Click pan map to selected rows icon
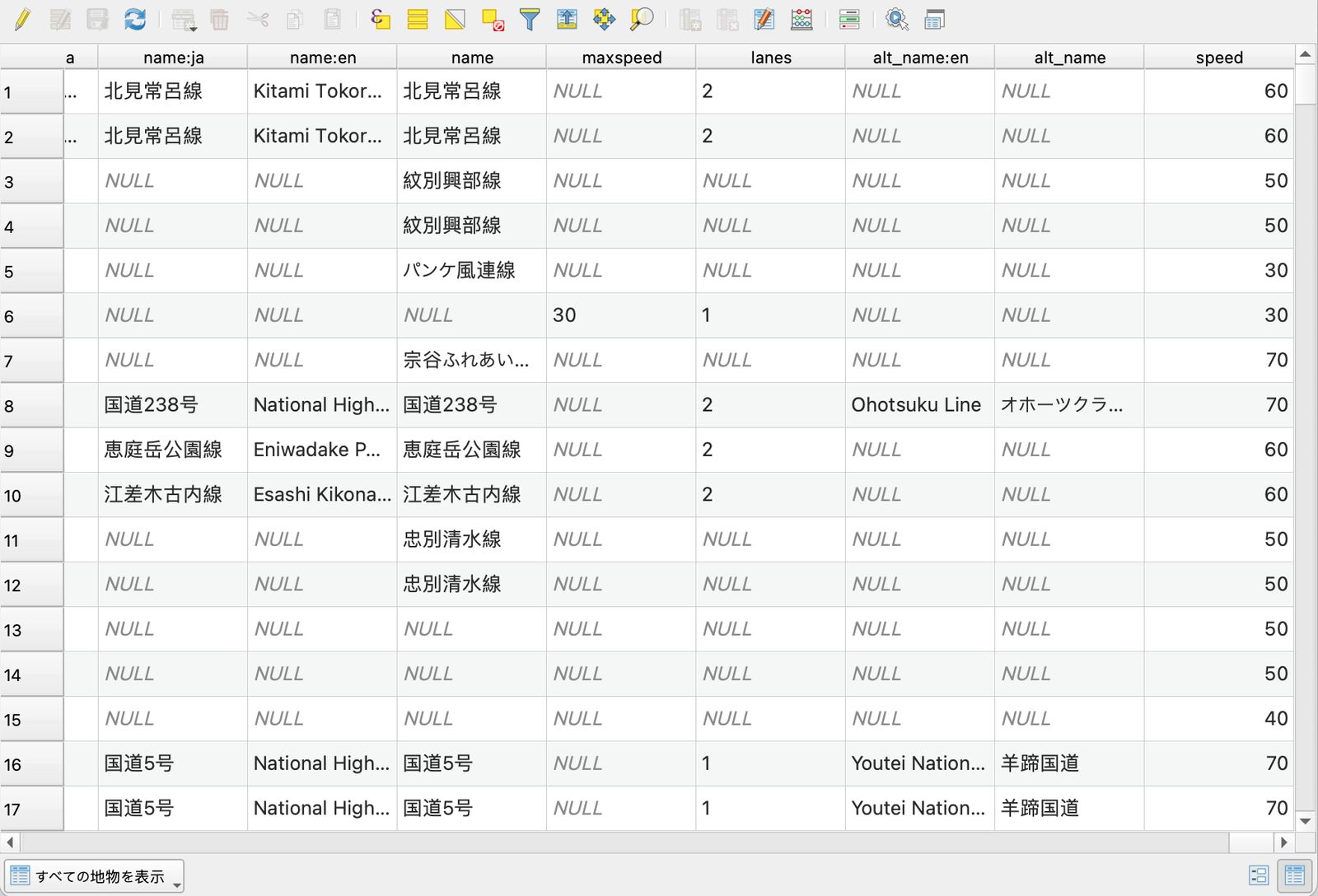Screen dimensions: 1318x896 coord(604,19)
